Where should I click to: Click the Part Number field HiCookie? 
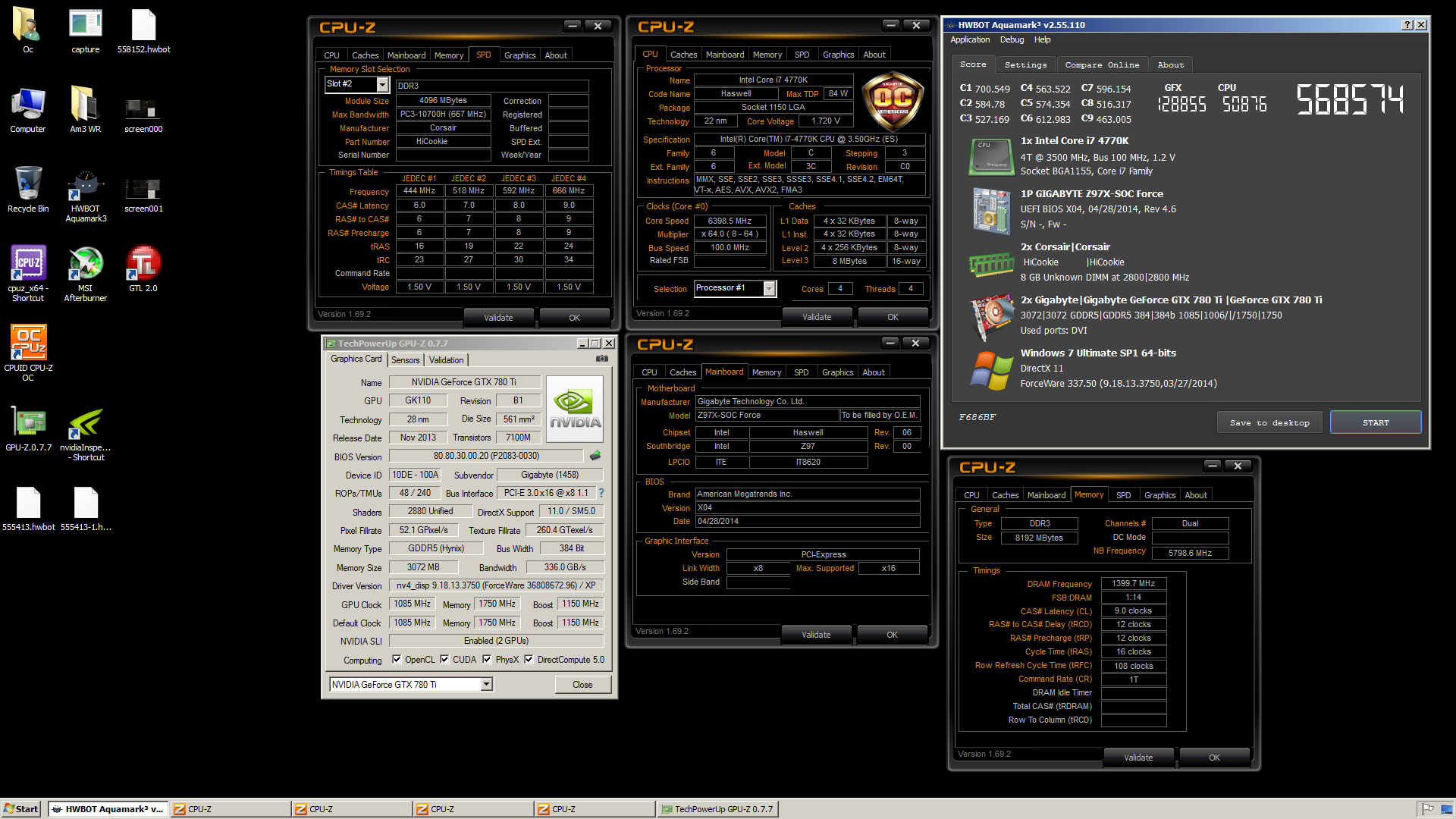click(443, 142)
